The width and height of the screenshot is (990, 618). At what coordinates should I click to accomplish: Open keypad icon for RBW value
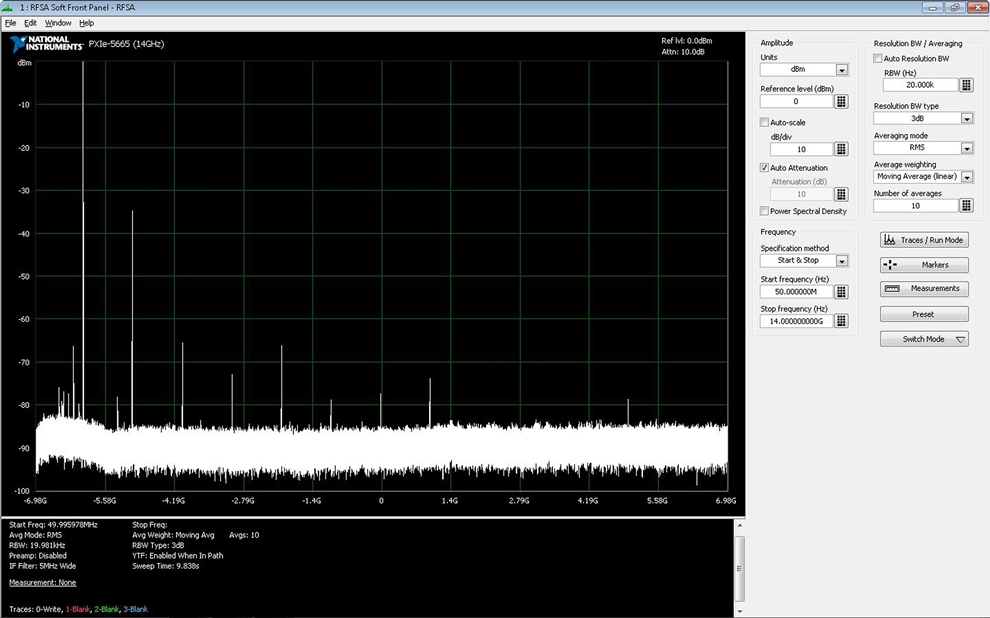click(x=966, y=86)
